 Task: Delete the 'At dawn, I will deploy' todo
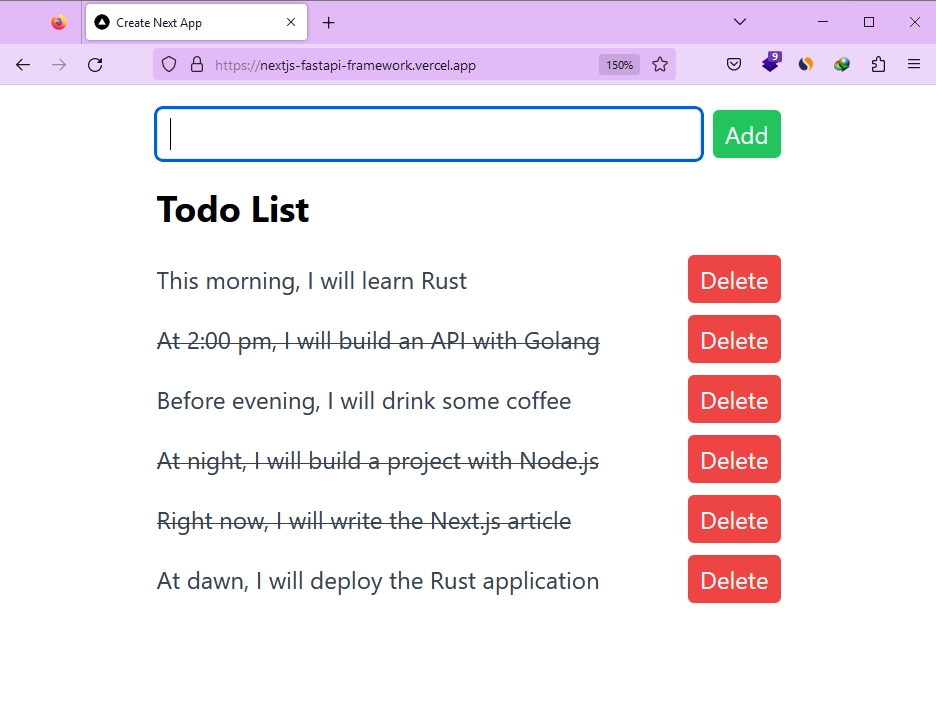734,580
